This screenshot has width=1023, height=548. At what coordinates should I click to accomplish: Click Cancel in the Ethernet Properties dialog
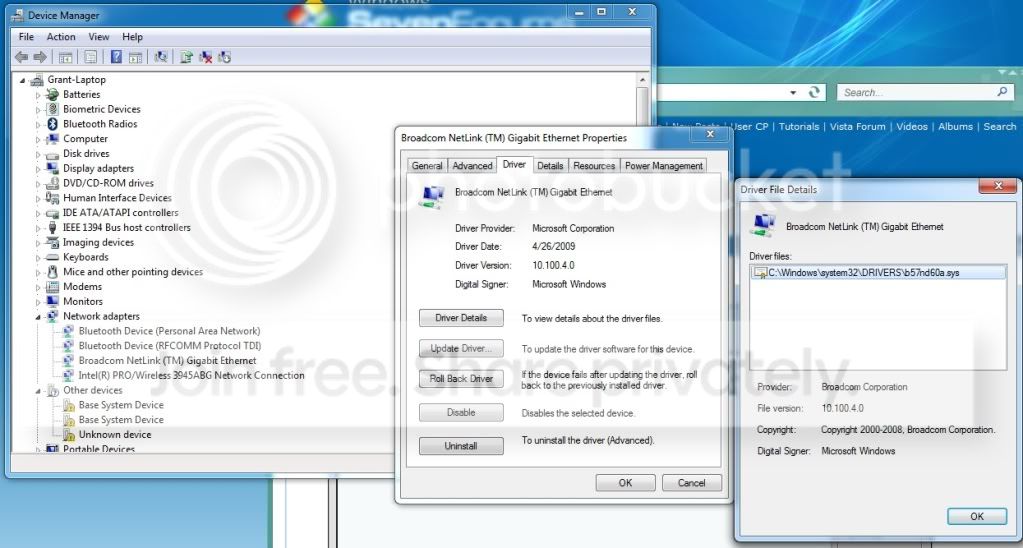[x=692, y=483]
